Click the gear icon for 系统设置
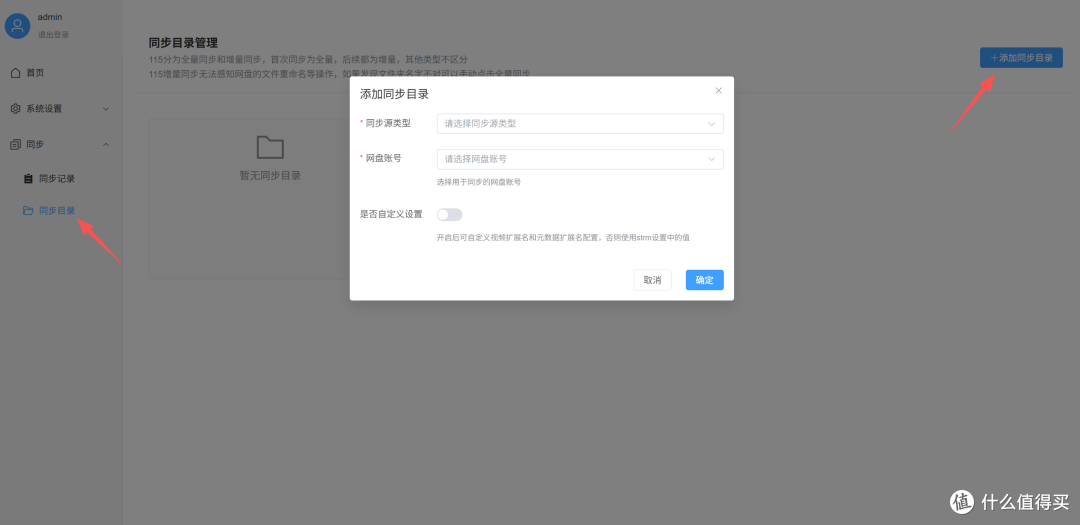The height and width of the screenshot is (525, 1080). click(16, 109)
